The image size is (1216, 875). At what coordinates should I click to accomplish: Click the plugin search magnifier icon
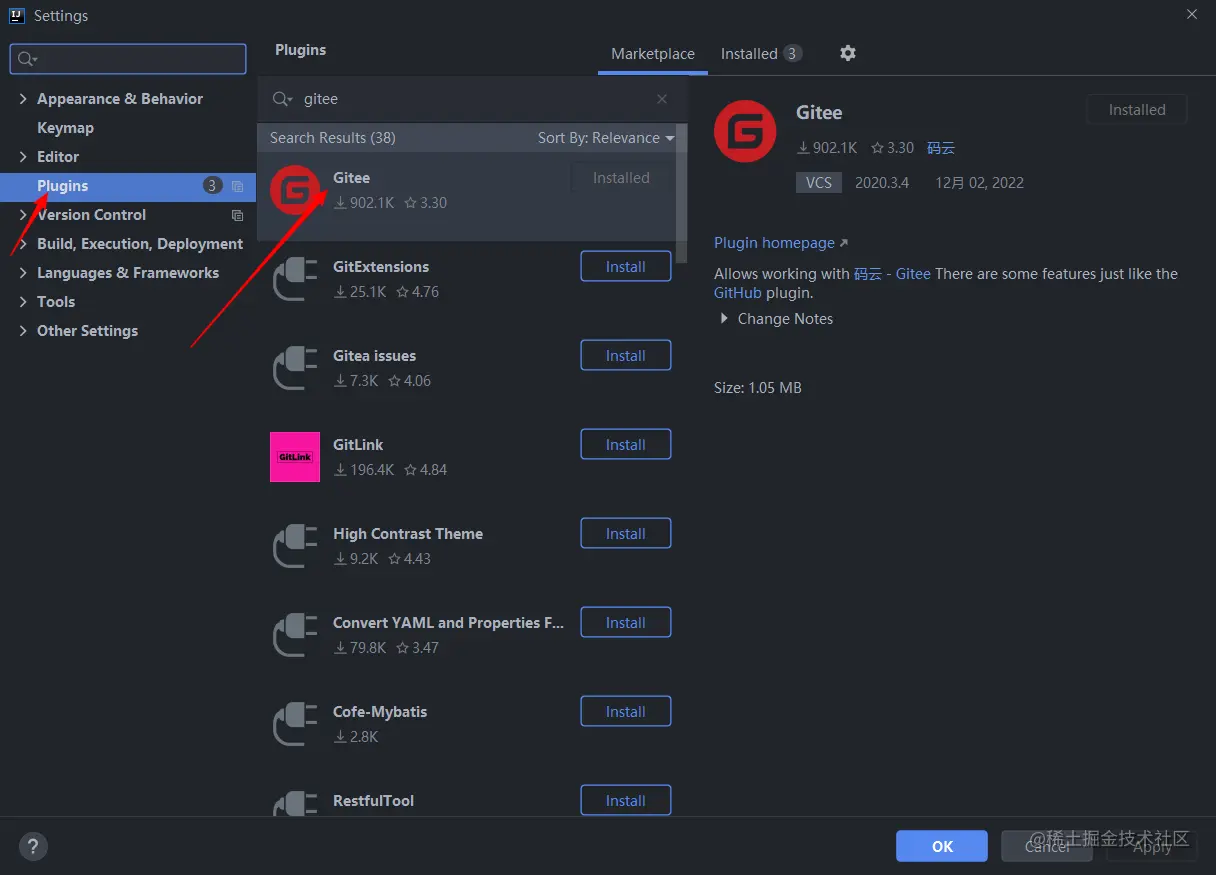pos(282,99)
